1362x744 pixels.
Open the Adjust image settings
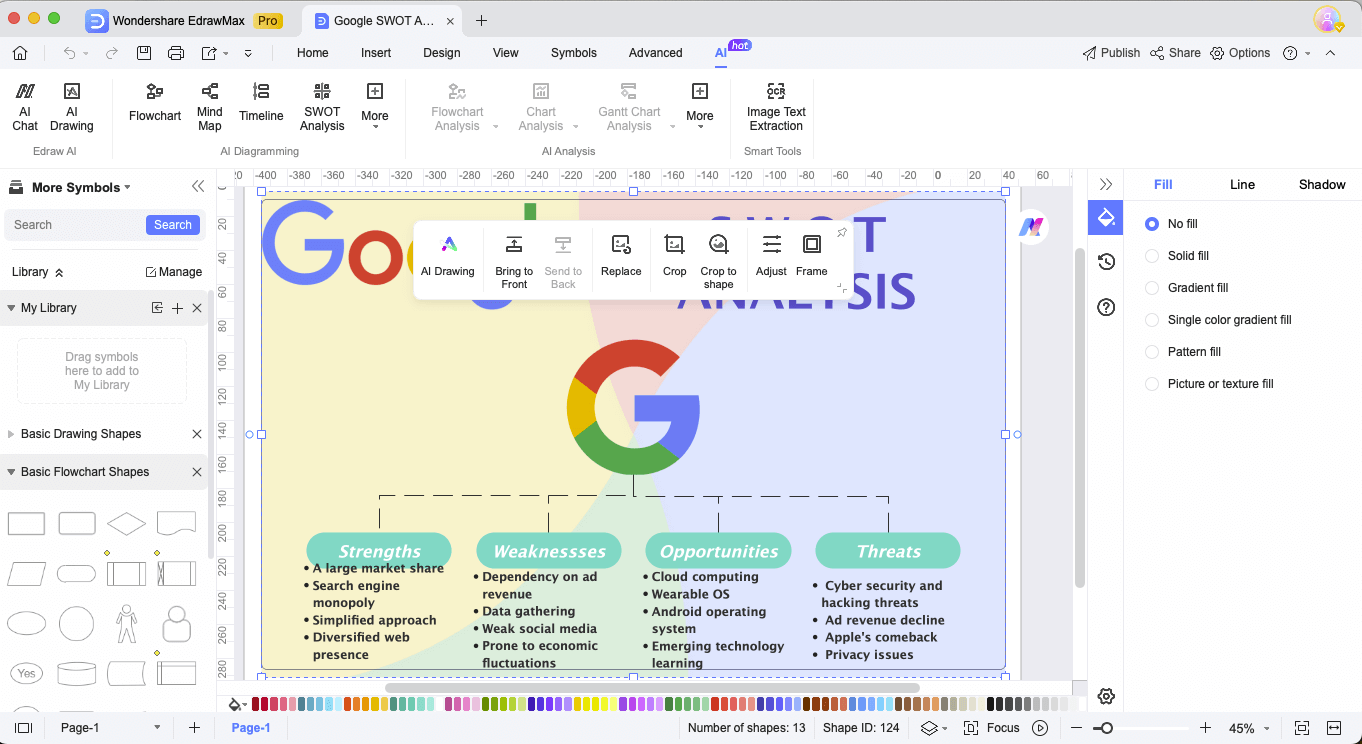771,257
